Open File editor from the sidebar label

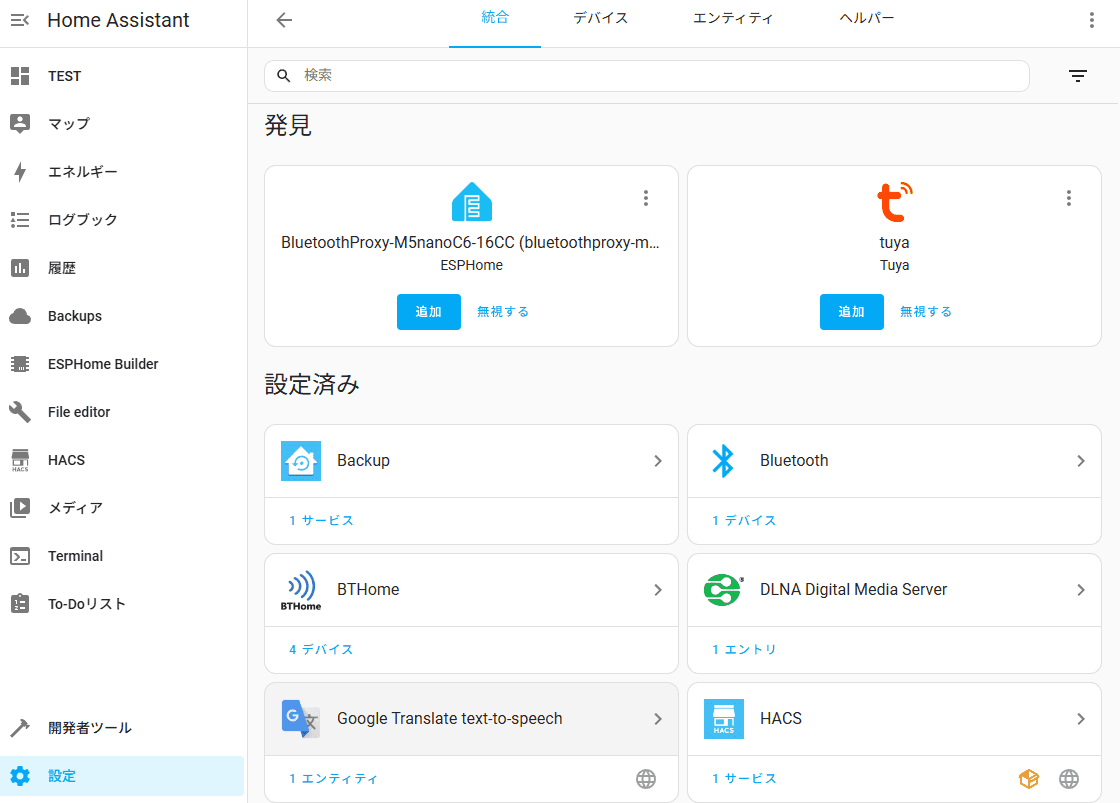tap(79, 412)
